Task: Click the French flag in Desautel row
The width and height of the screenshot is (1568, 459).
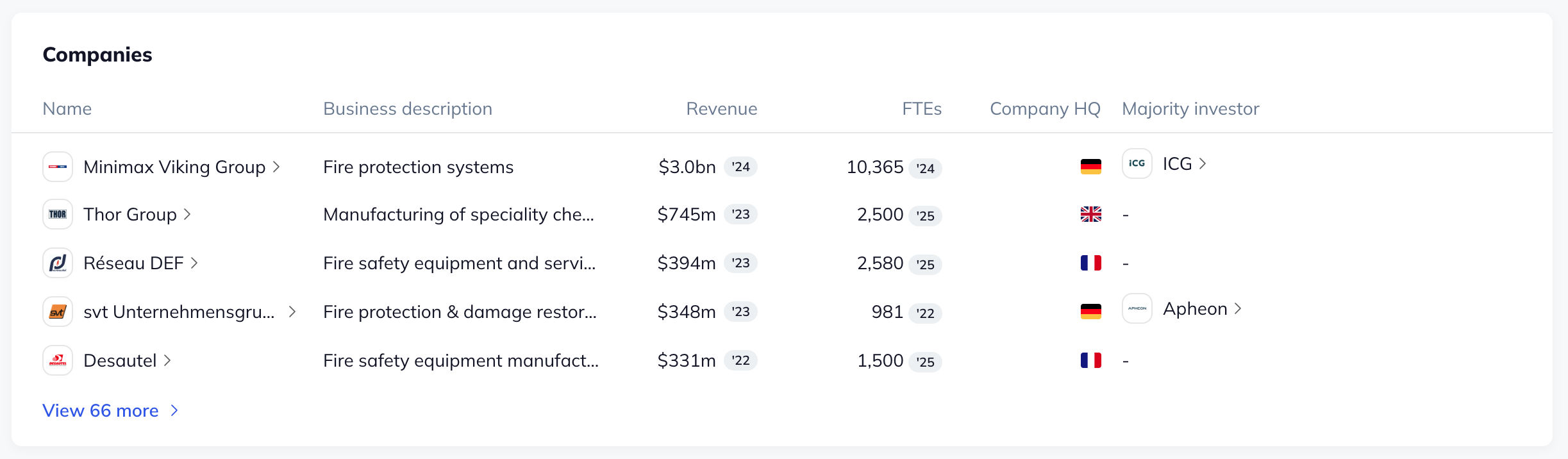Action: click(x=1090, y=360)
